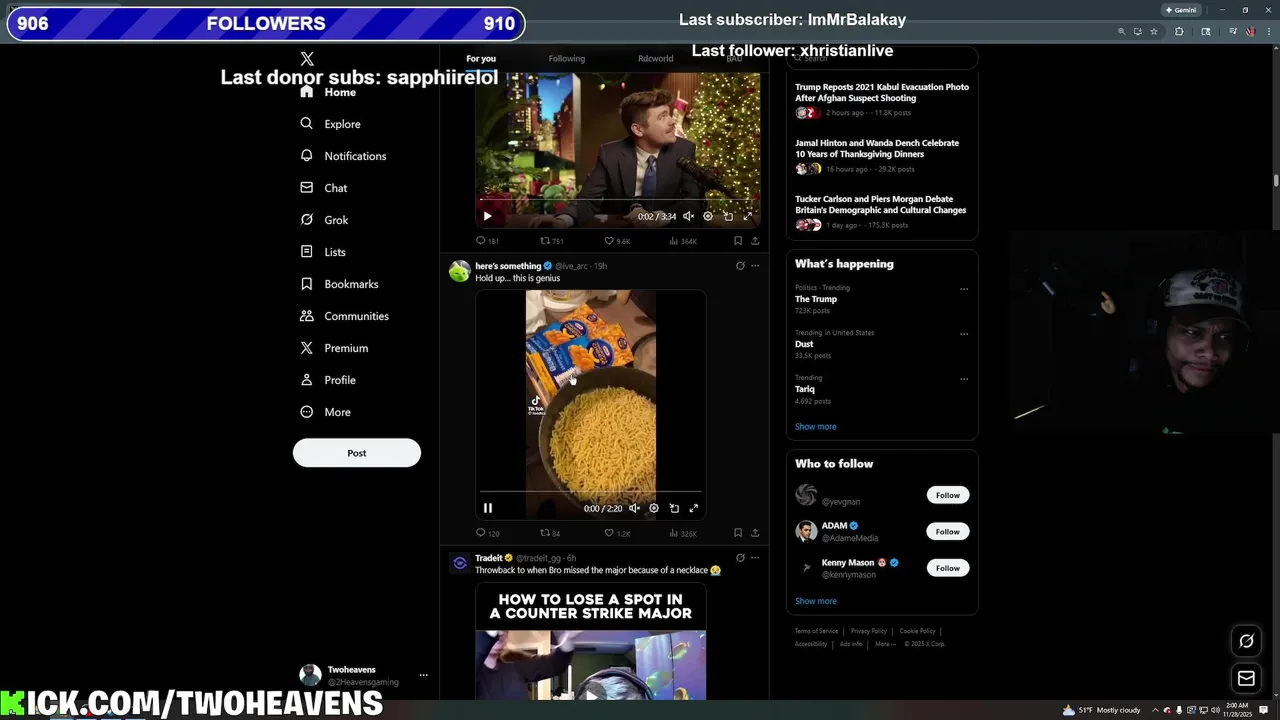Toggle picture-in-picture on mac and cheese video
Image resolution: width=1280 pixels, height=720 pixels.
[674, 508]
